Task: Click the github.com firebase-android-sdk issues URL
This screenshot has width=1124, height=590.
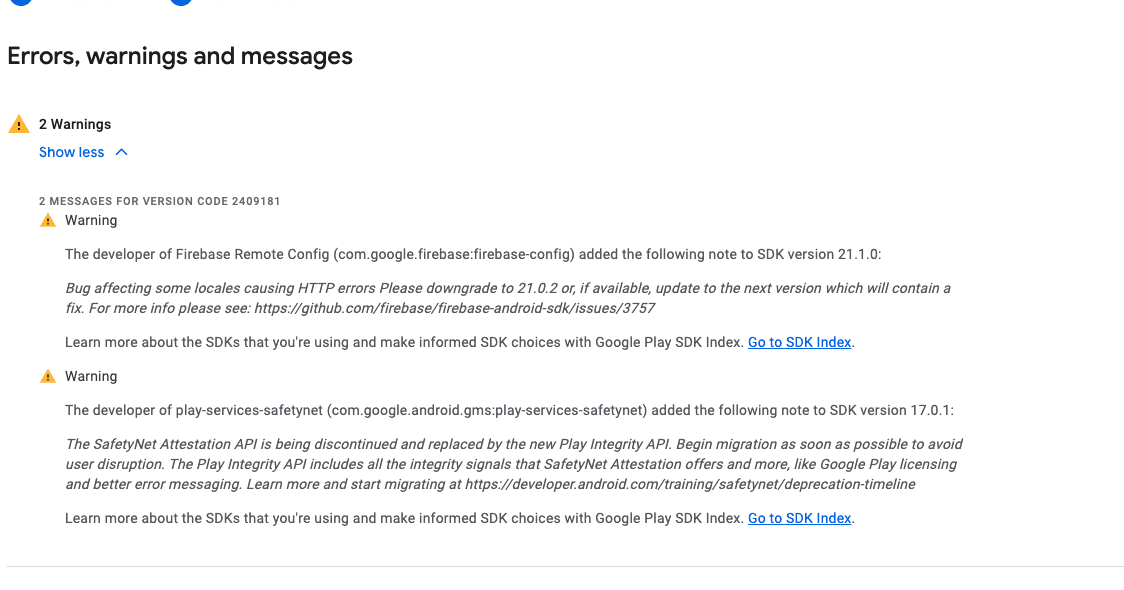Action: (454, 308)
